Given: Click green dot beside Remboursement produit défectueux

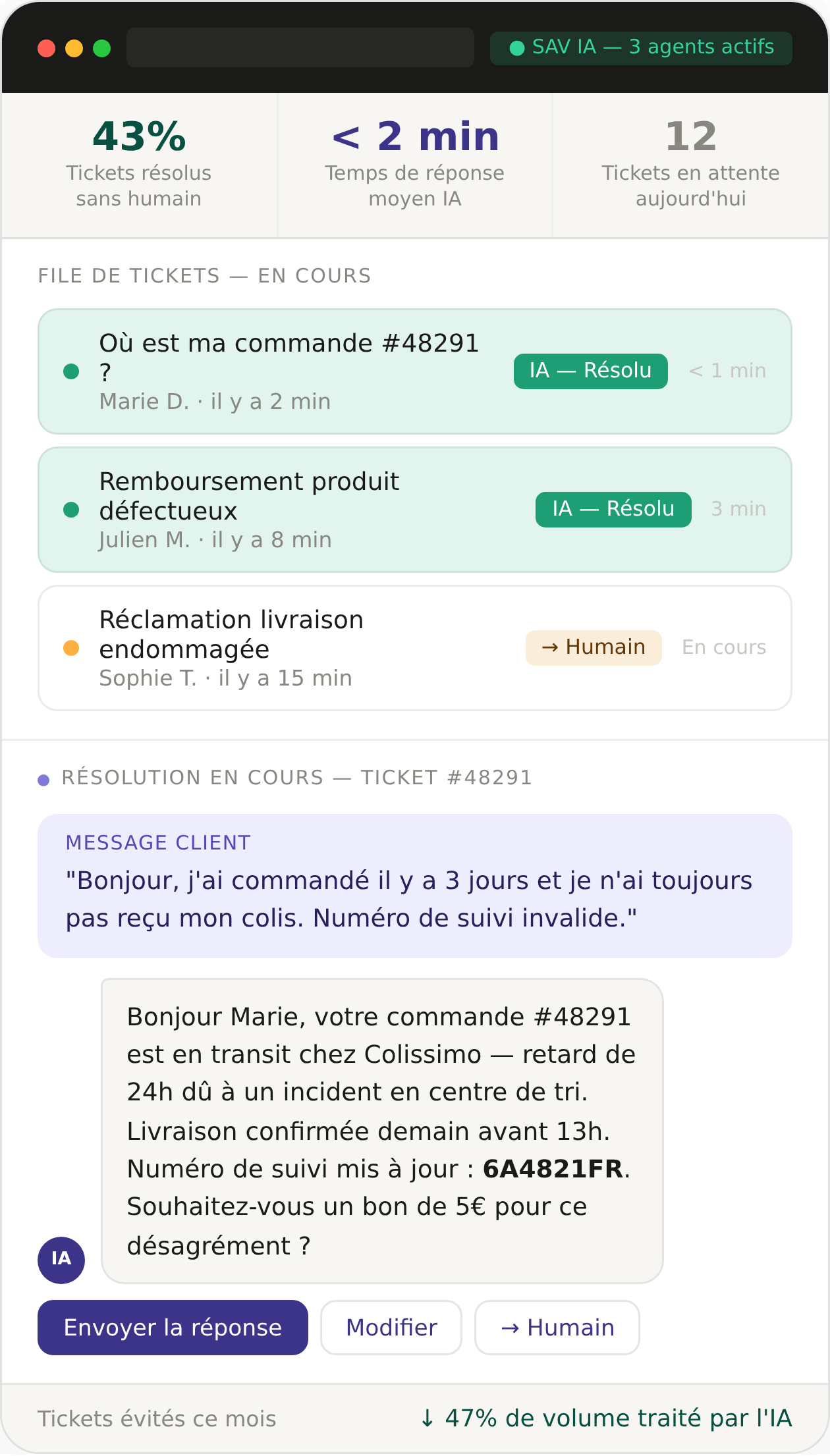Looking at the screenshot, I should pyautogui.click(x=71, y=510).
